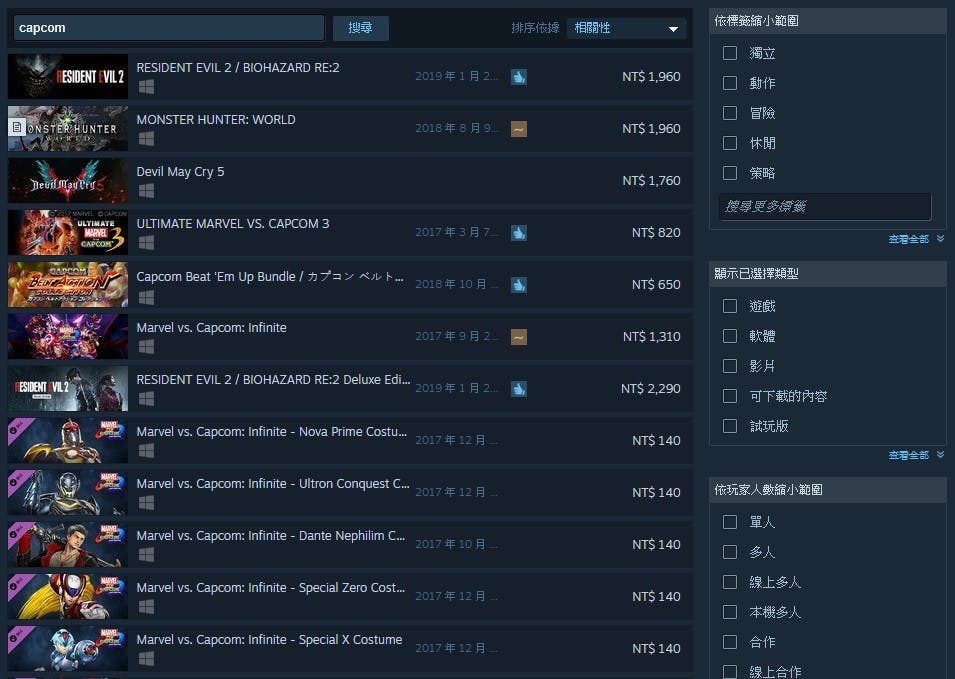Viewport: 955px width, 679px height.
Task: Click the NT$ 650 price text
Action: tap(656, 284)
